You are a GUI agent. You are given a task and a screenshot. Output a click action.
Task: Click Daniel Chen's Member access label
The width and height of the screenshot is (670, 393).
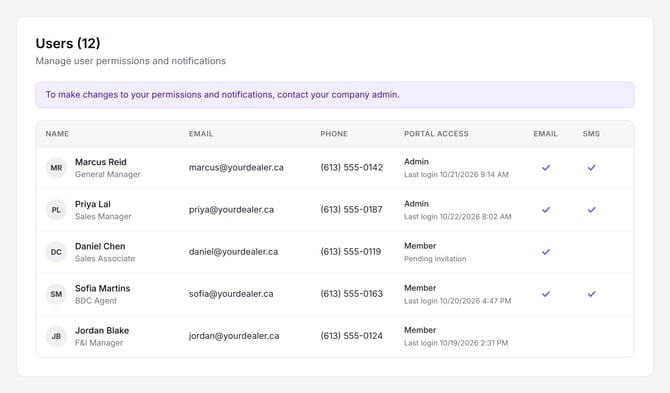click(420, 246)
